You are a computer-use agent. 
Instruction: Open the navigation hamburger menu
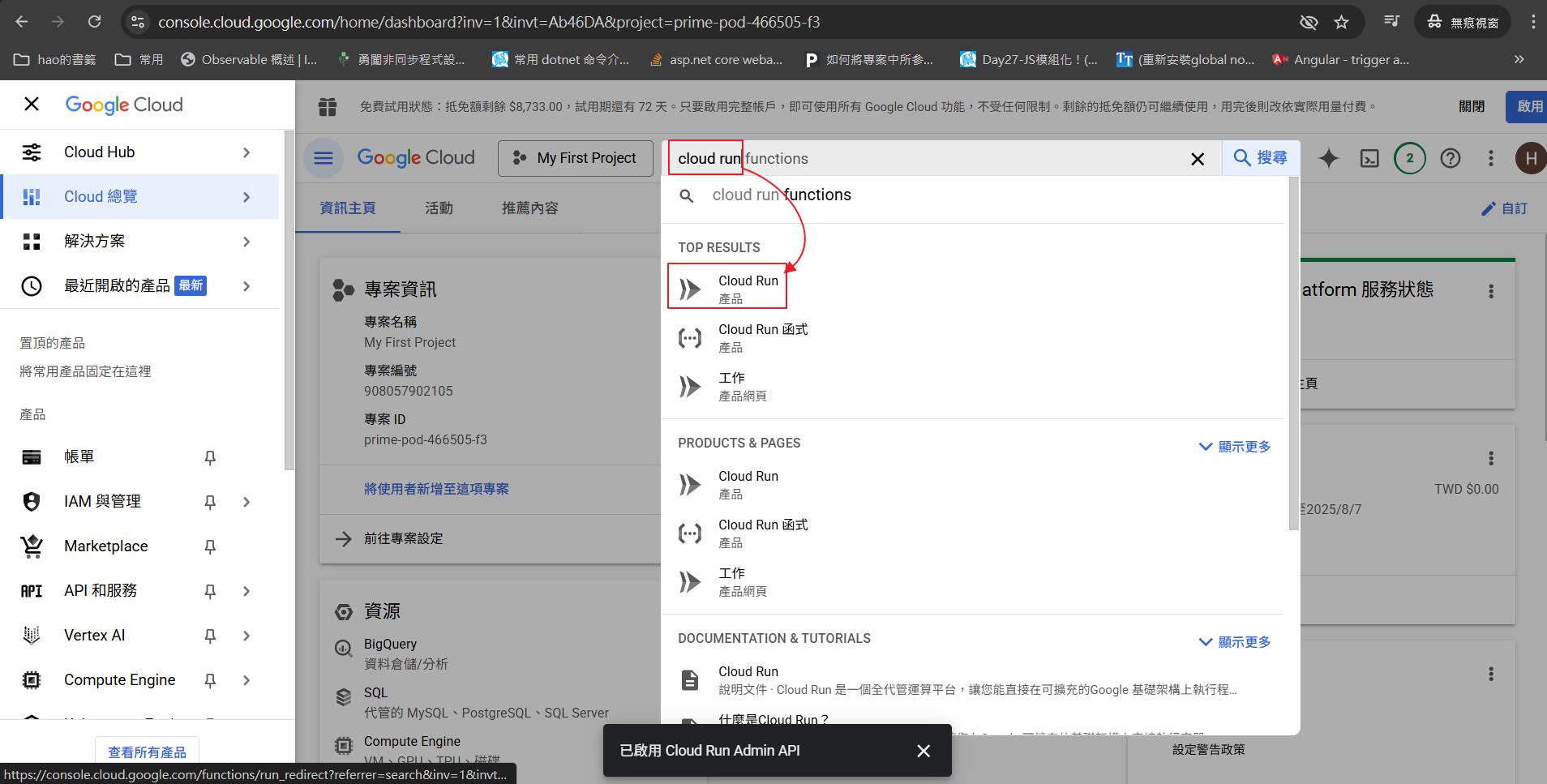[324, 158]
